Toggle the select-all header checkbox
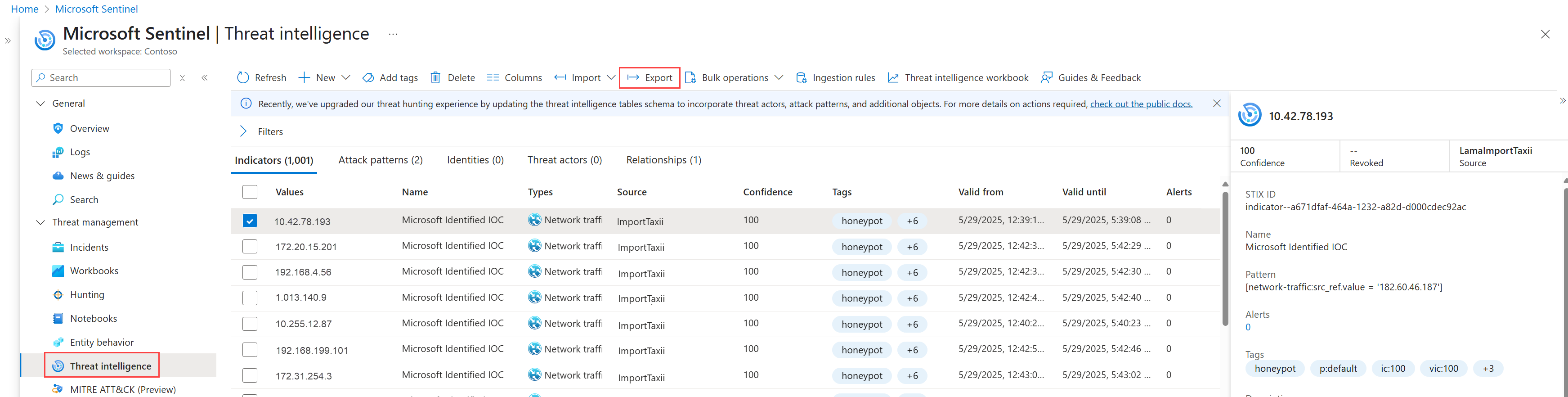Screen dimensions: 1568x397 (x=250, y=192)
